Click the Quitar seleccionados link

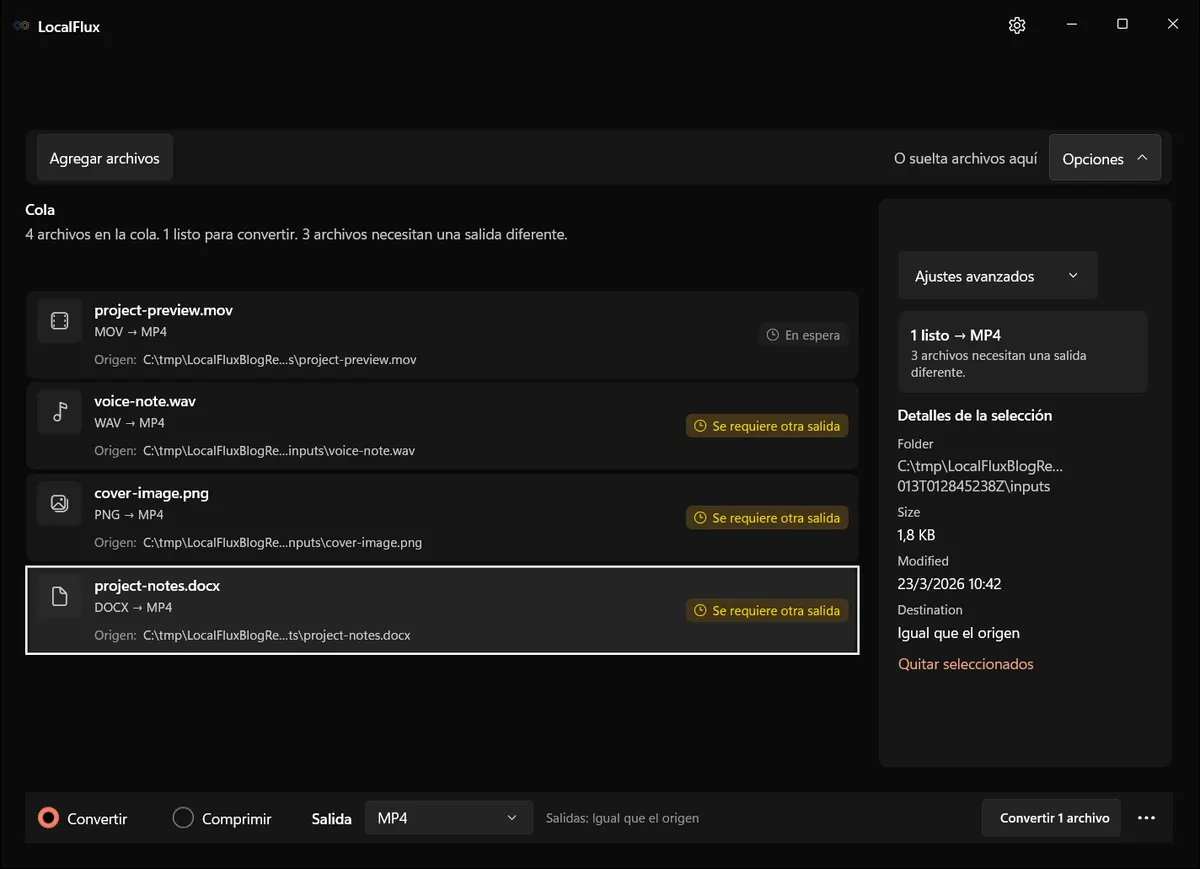(966, 664)
